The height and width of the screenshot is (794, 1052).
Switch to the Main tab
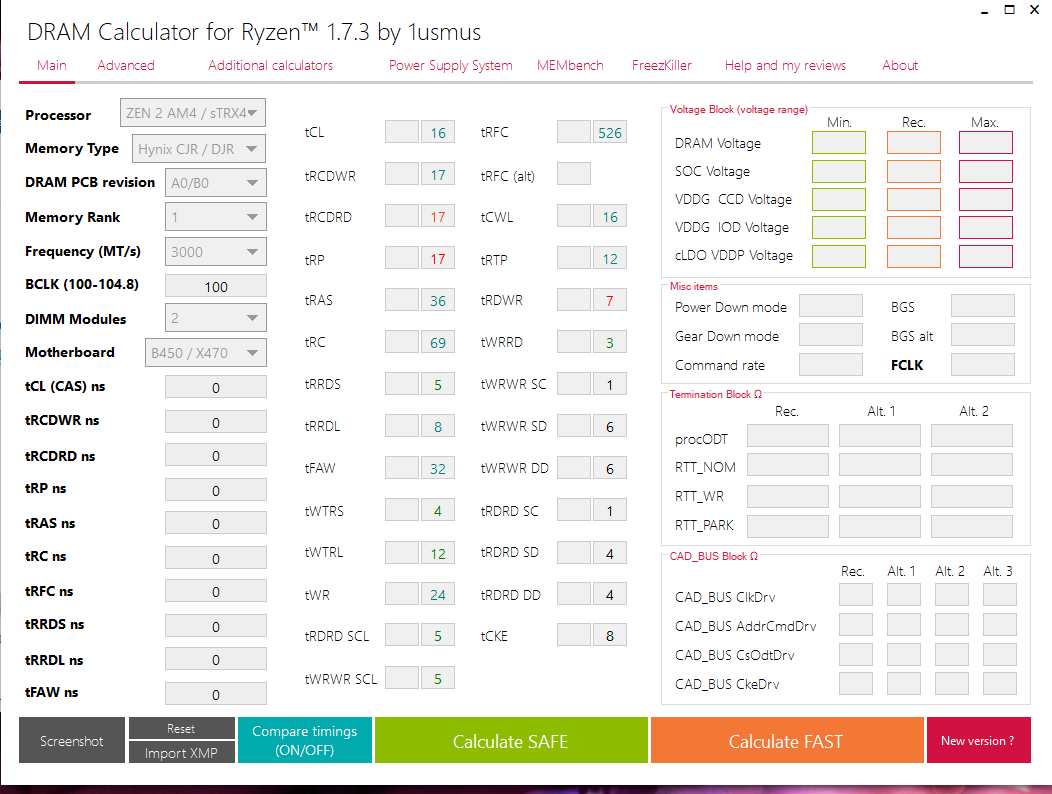click(51, 65)
